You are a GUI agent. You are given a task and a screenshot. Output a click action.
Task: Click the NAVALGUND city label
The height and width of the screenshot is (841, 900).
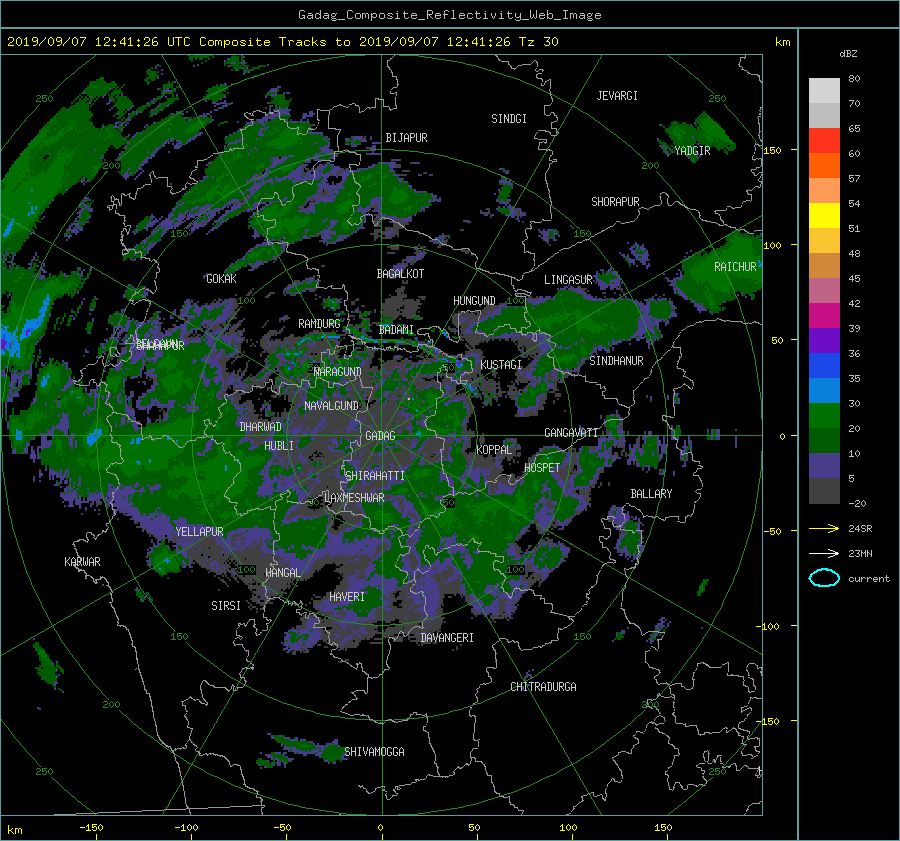point(331,406)
